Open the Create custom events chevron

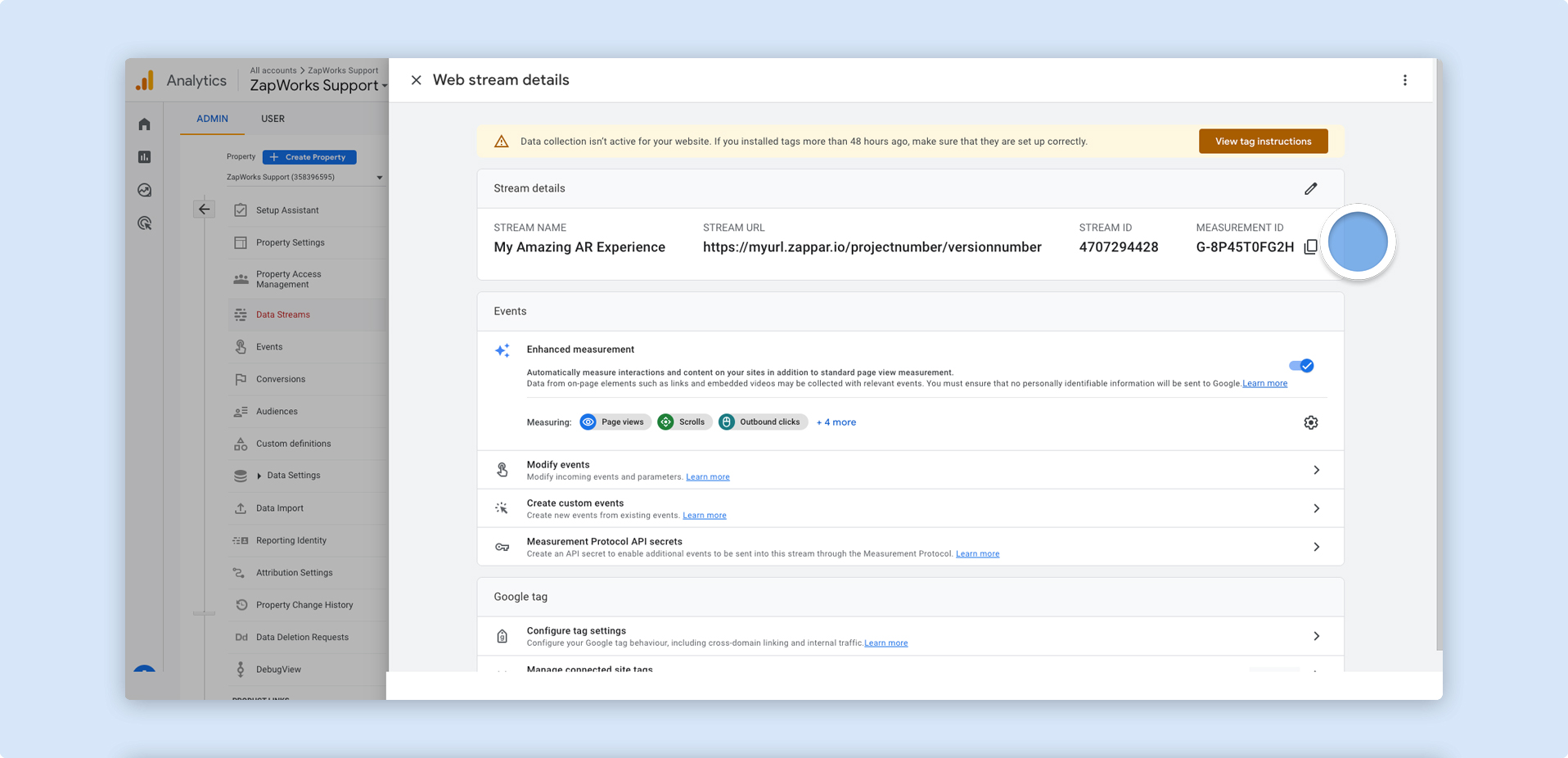(1316, 508)
